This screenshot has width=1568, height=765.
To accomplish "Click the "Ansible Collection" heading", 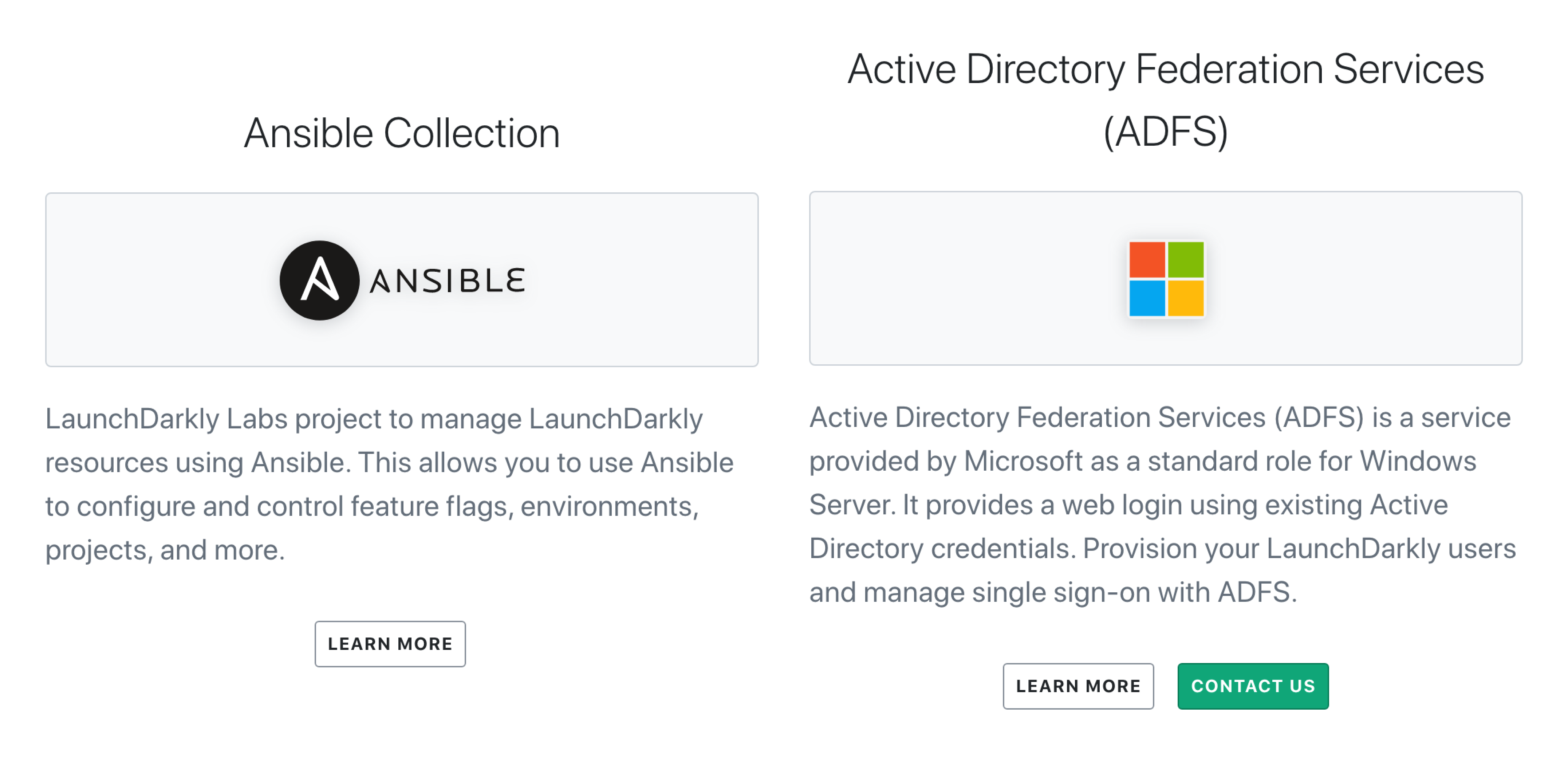I will (402, 133).
